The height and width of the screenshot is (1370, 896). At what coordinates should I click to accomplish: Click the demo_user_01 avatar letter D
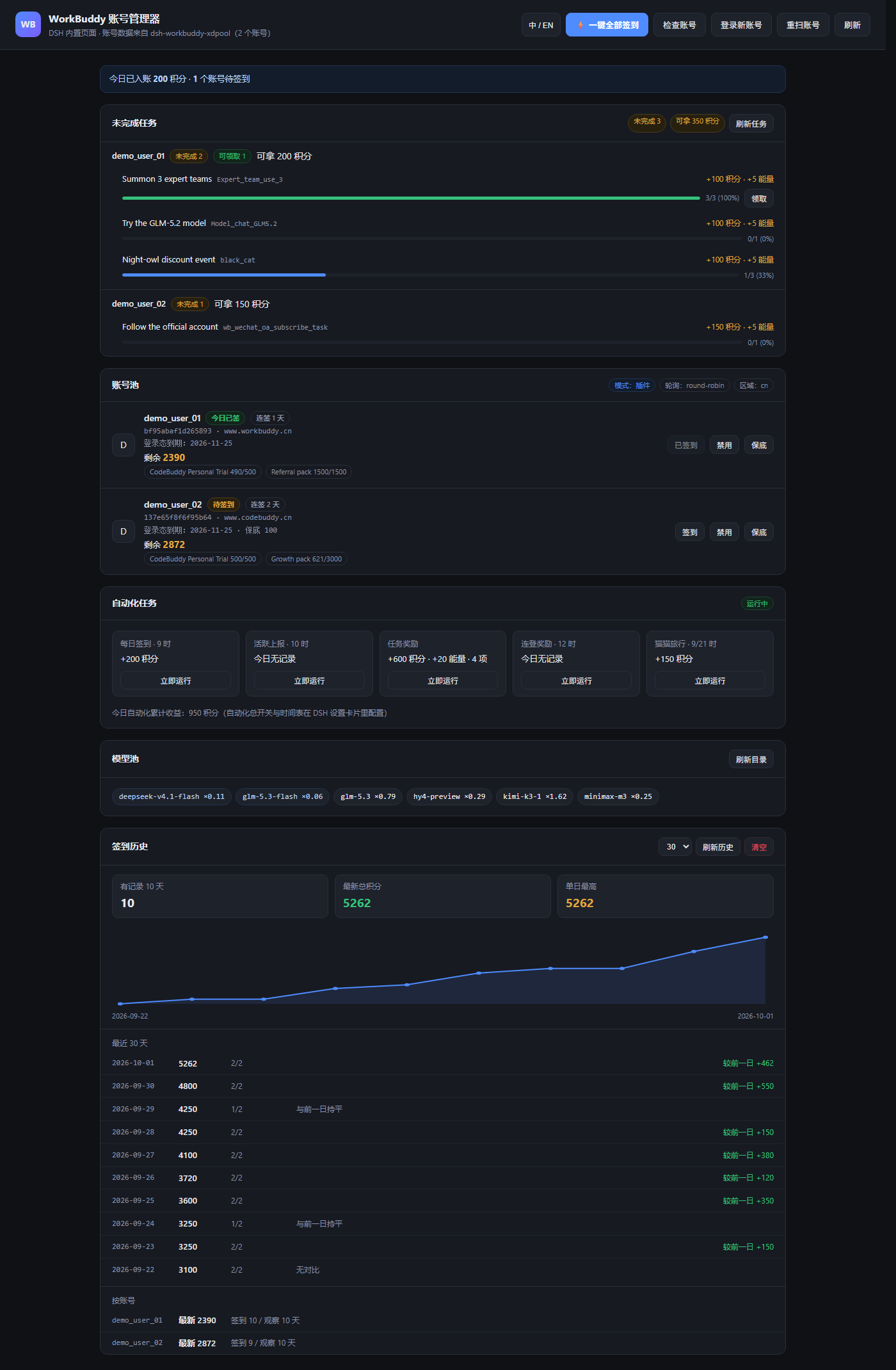tap(124, 445)
